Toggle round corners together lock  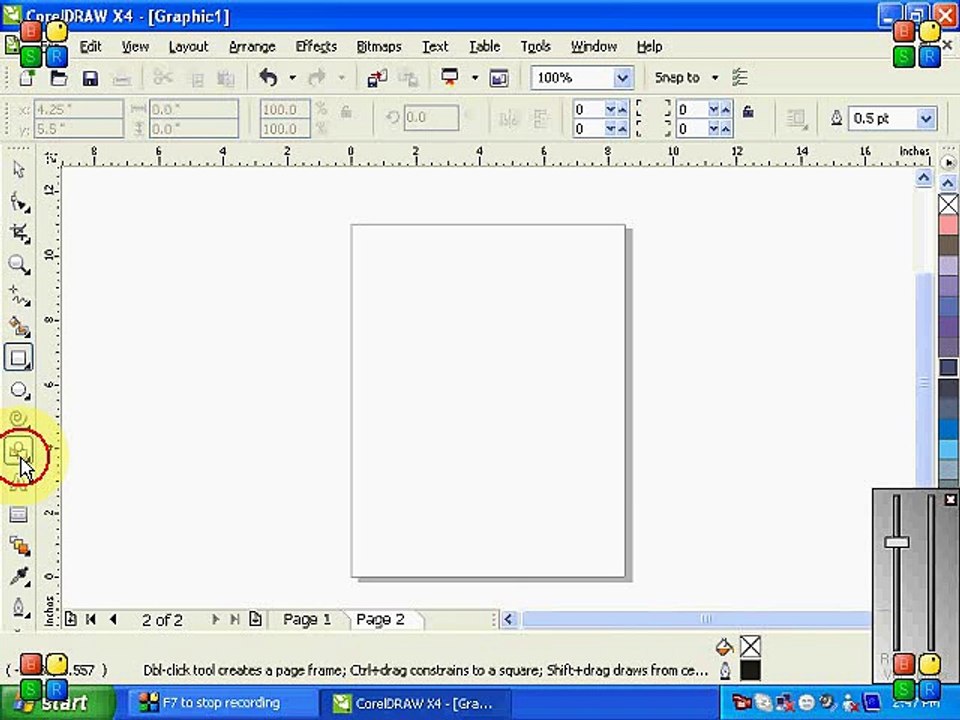(748, 111)
